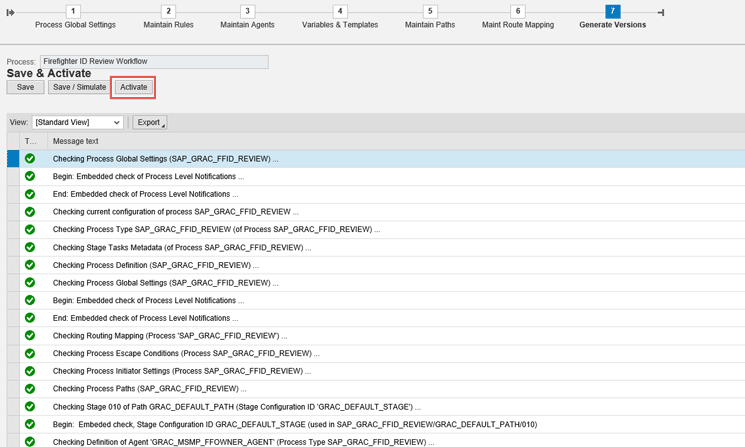The height and width of the screenshot is (447, 745).
Task: Click status icon for Checking Process Definition row
Action: pos(30,265)
